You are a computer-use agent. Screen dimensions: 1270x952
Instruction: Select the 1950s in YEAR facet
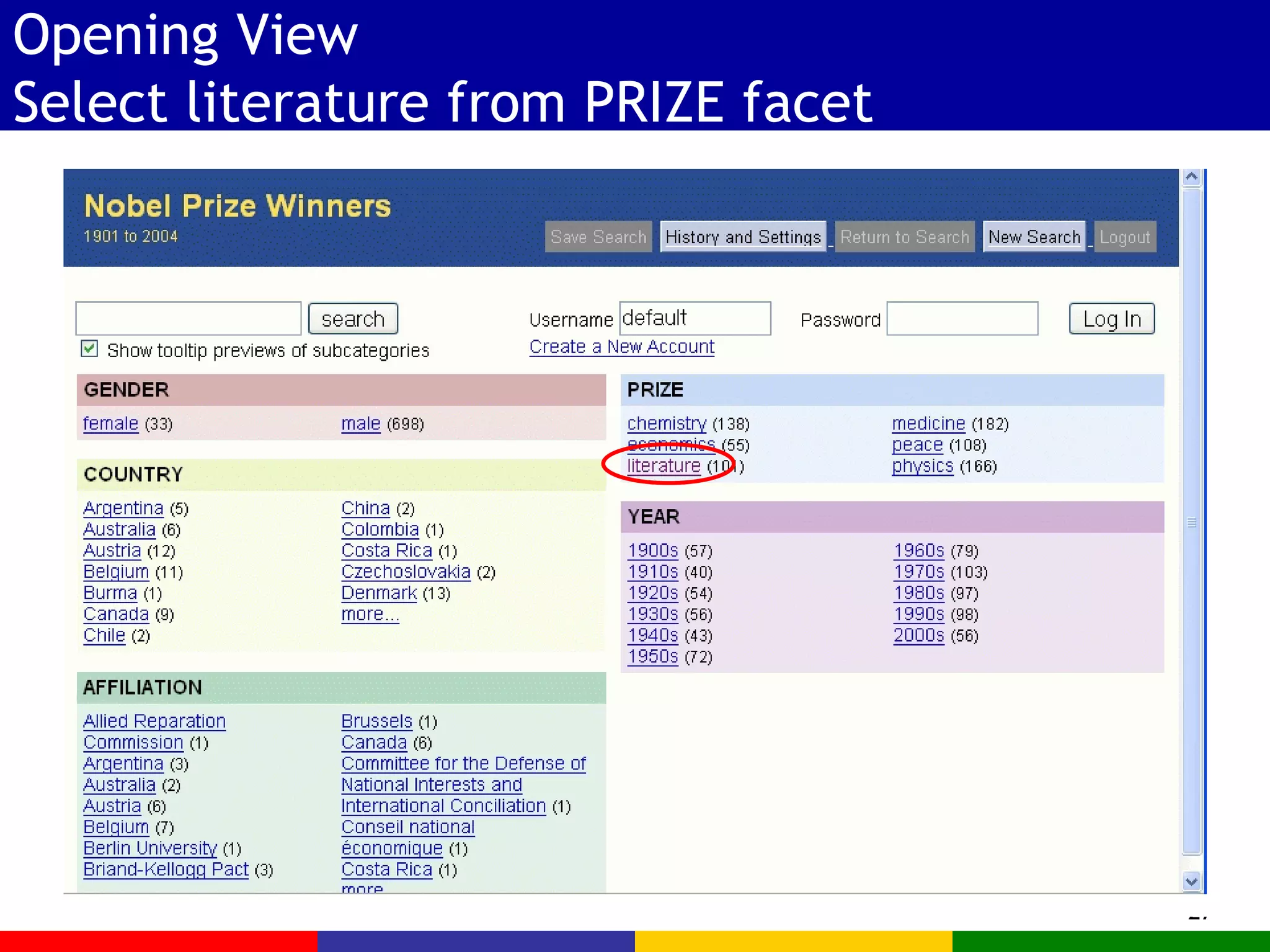click(x=653, y=656)
